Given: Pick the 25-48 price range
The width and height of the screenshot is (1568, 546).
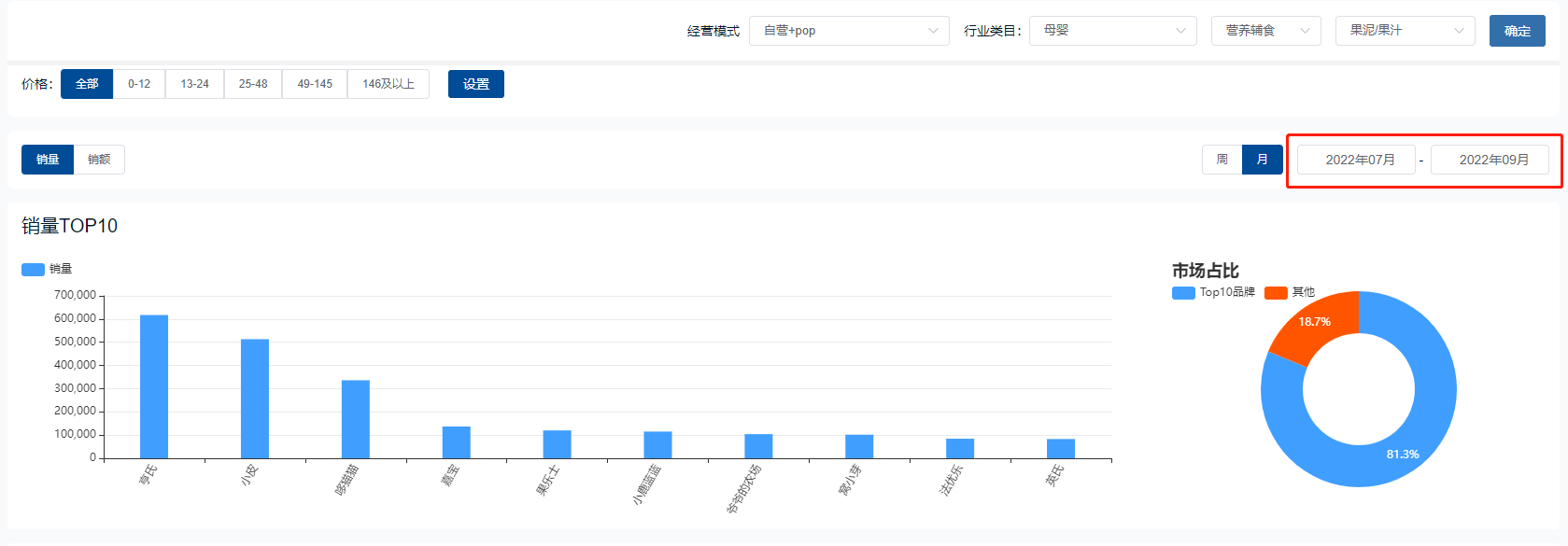Looking at the screenshot, I should 253,84.
